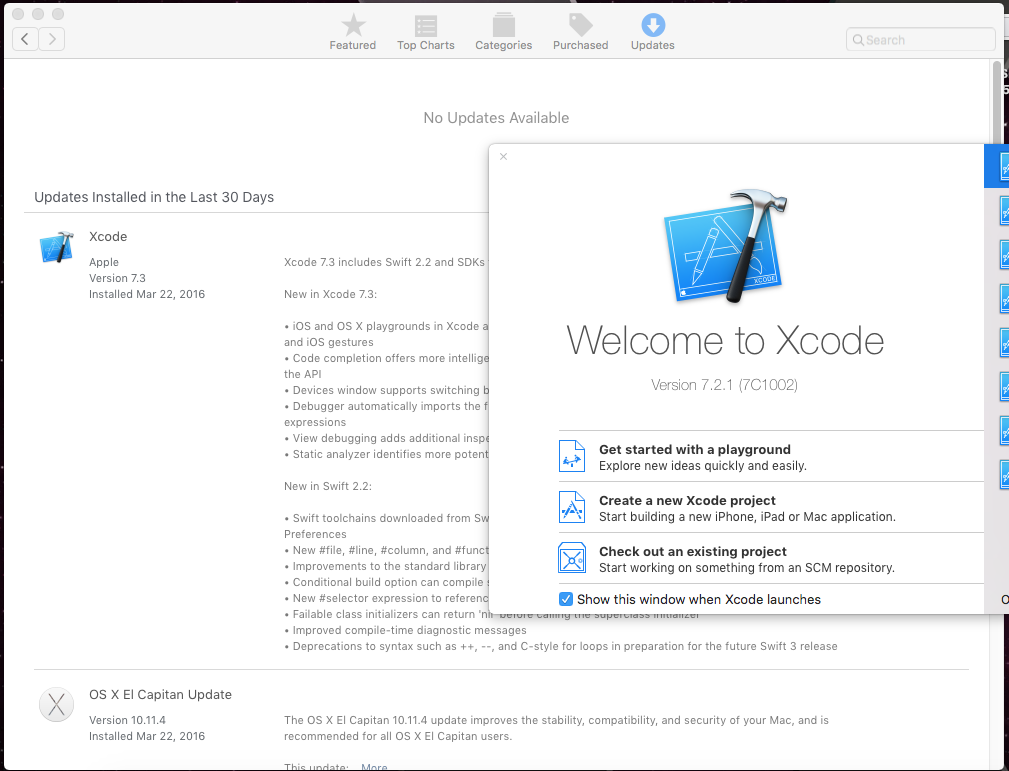Image resolution: width=1009 pixels, height=771 pixels.
Task: Click 'Improved compile-time diagnostic messages' line
Action: tap(409, 630)
